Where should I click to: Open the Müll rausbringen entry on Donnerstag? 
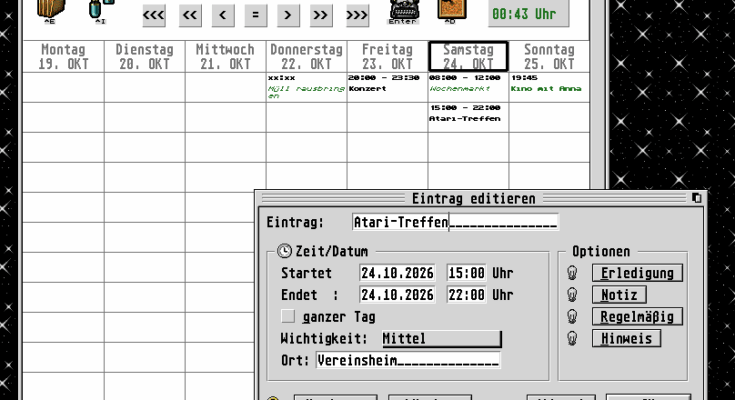click(306, 87)
